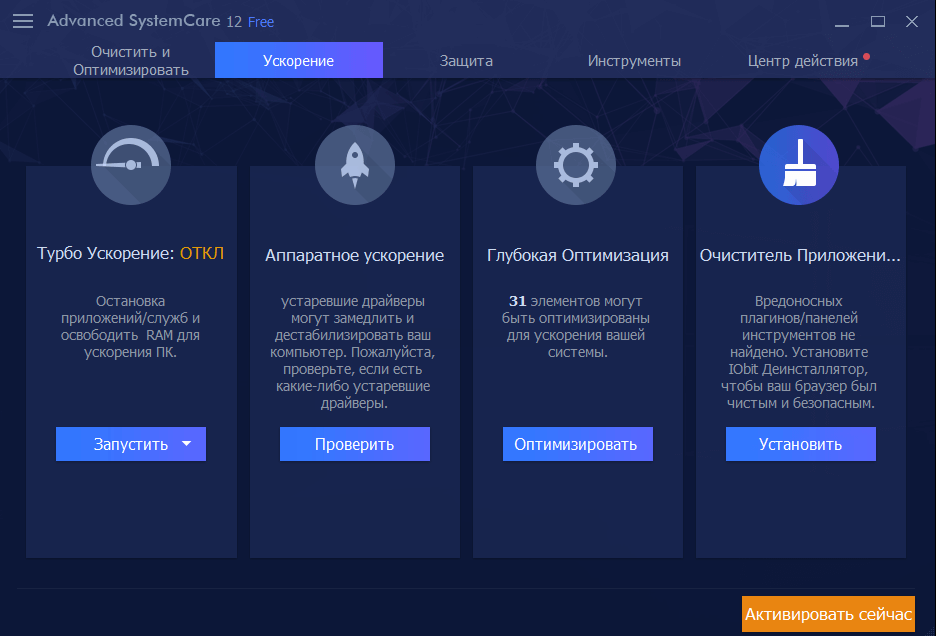This screenshot has height=636, width=936.
Task: Go to the Инструменты tab
Action: tap(634, 61)
